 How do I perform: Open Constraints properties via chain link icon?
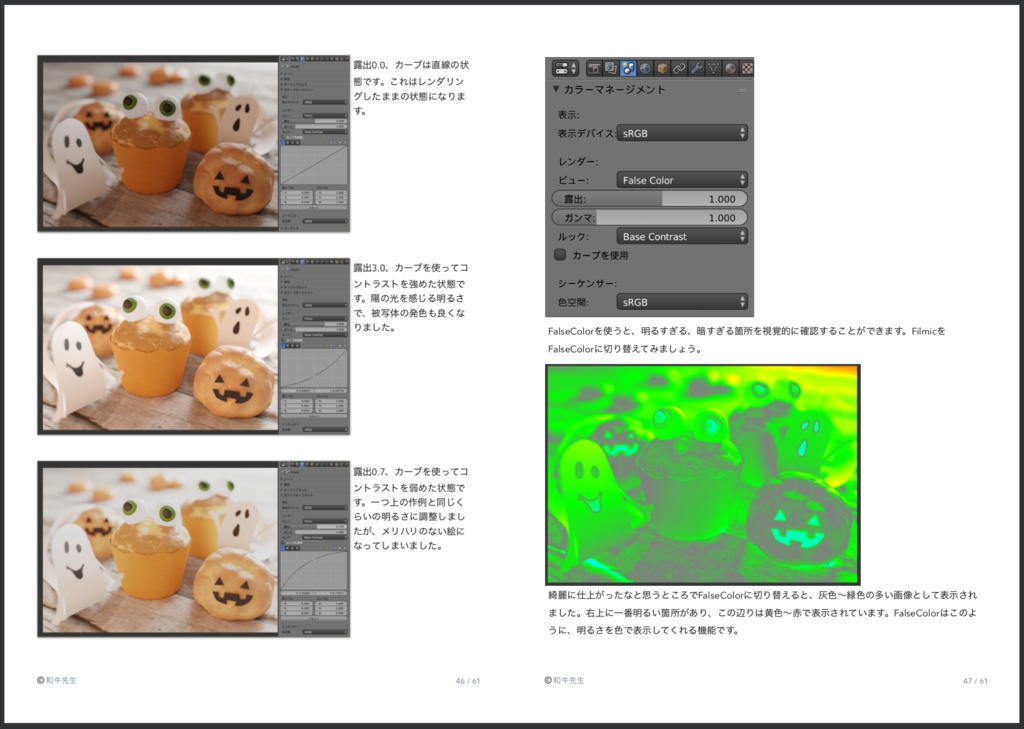[x=679, y=68]
